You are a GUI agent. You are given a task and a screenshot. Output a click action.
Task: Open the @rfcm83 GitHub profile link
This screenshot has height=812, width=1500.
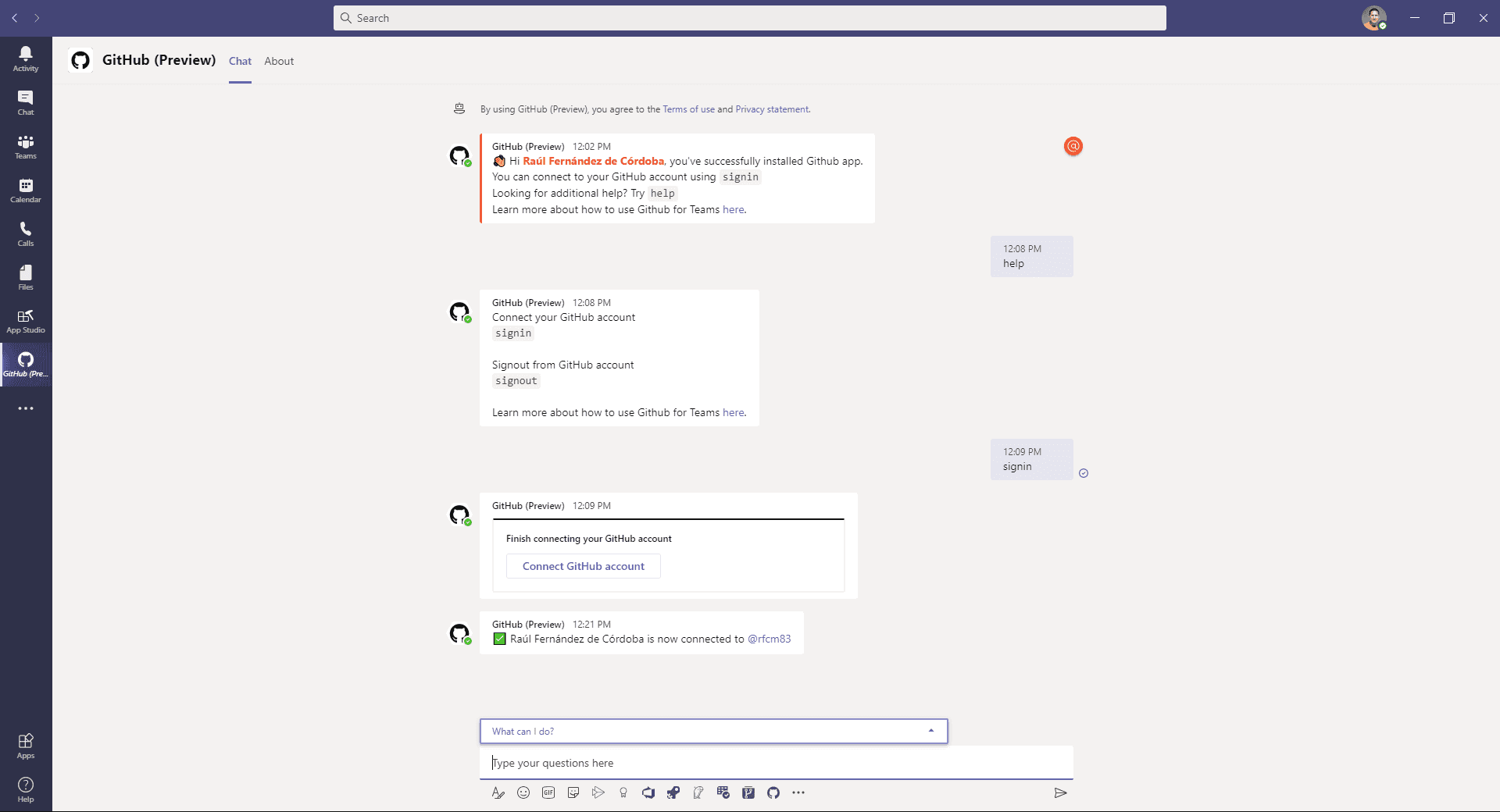(x=769, y=639)
